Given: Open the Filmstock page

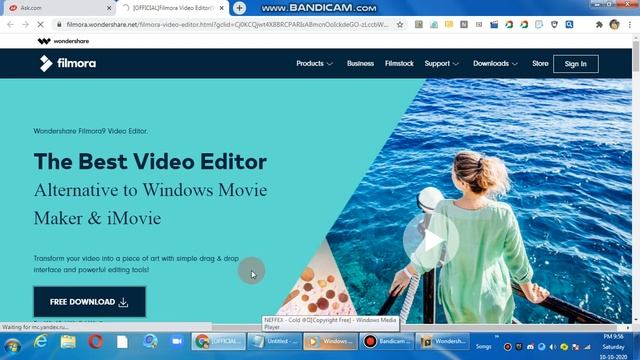Looking at the screenshot, I should coord(399,64).
